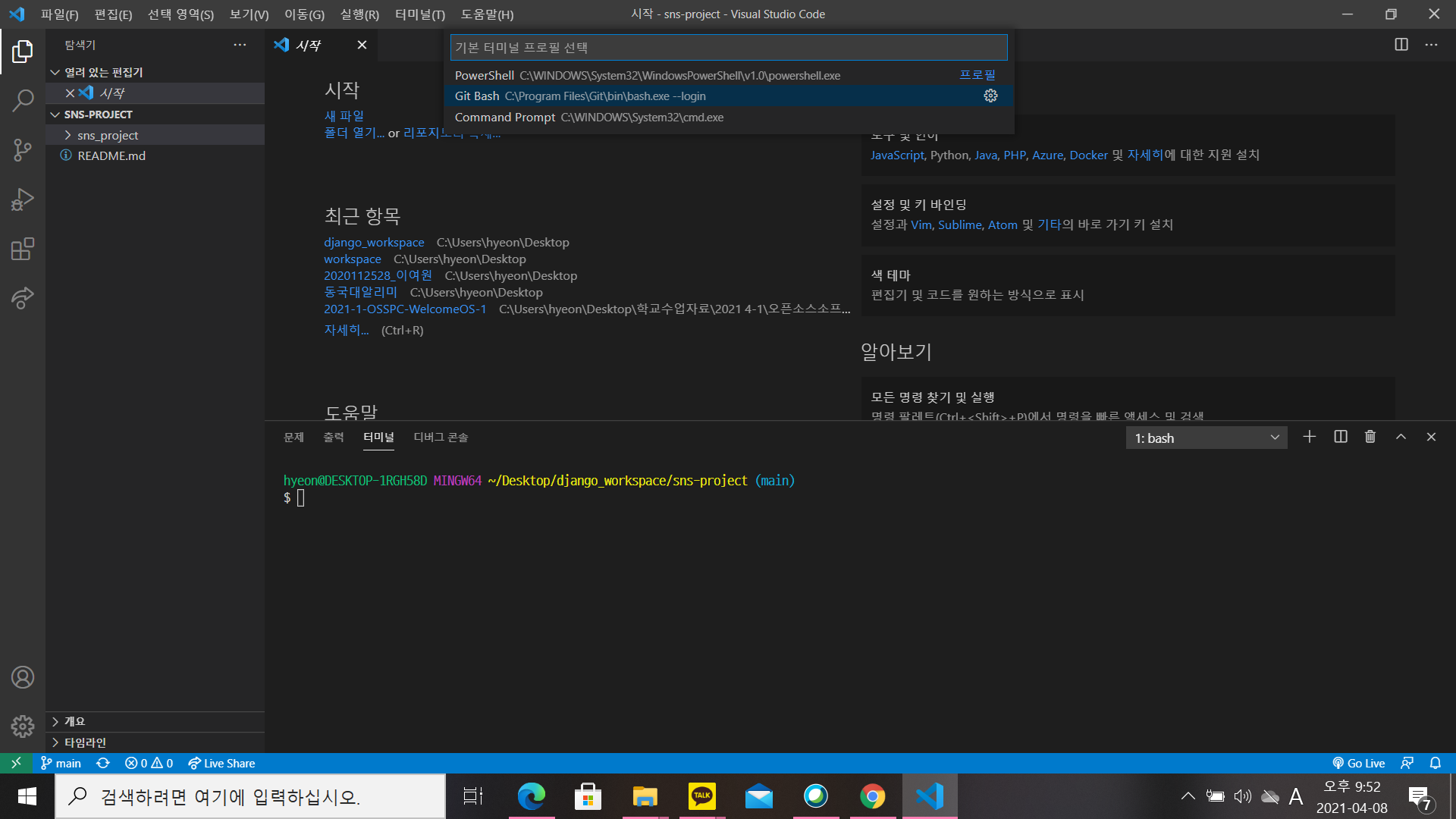Add a new terminal with plus icon

pyautogui.click(x=1309, y=437)
